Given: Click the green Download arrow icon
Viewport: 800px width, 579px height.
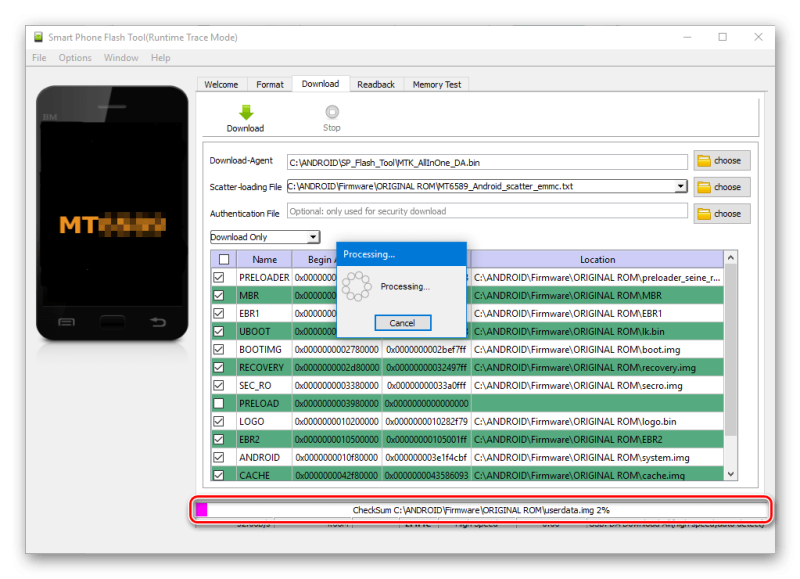Looking at the screenshot, I should [x=245, y=112].
